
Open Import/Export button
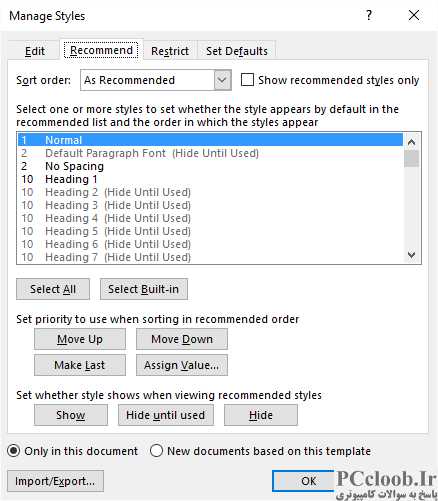coord(55,481)
